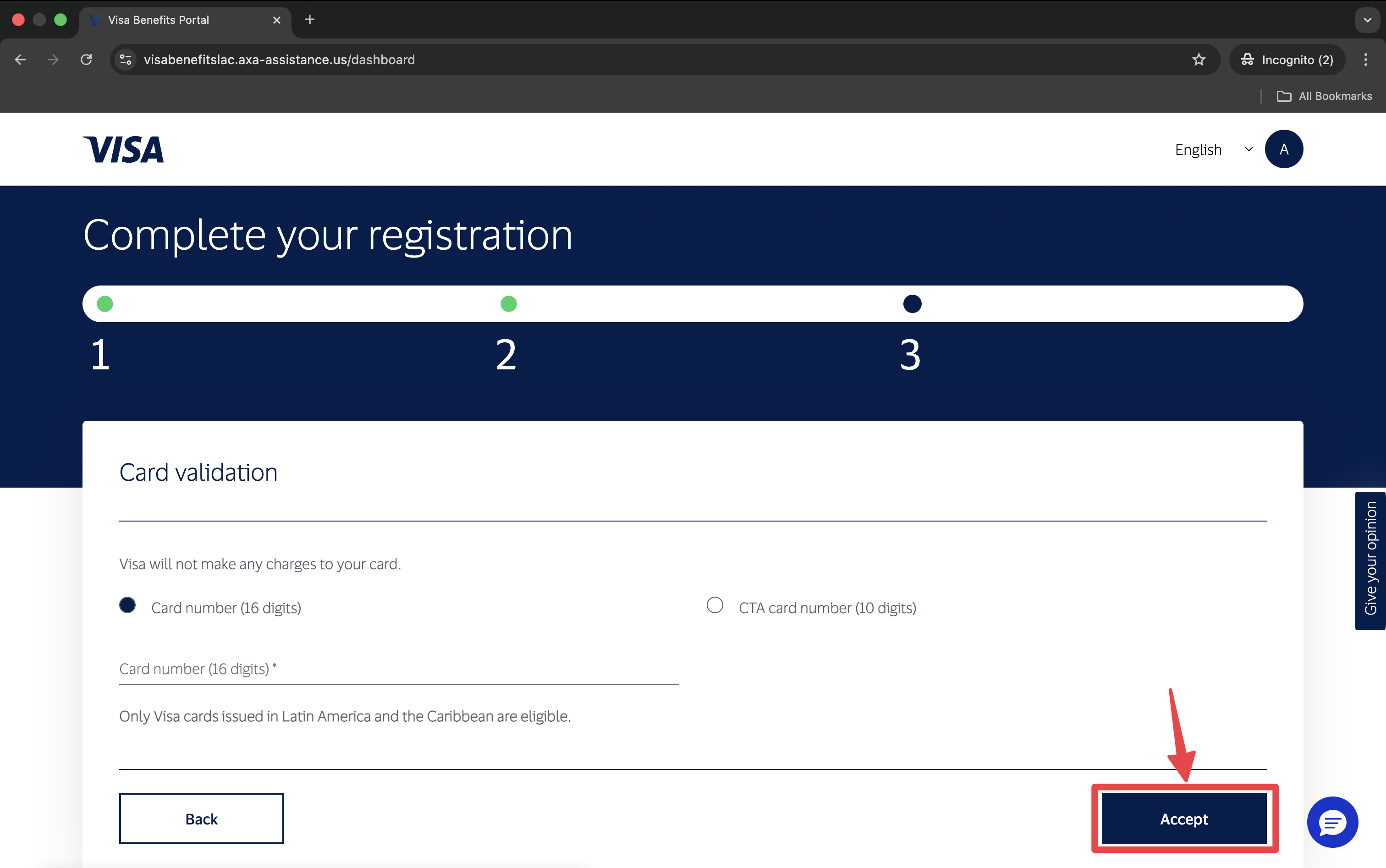1386x868 pixels.
Task: View site information icon in address bar
Action: [126, 60]
